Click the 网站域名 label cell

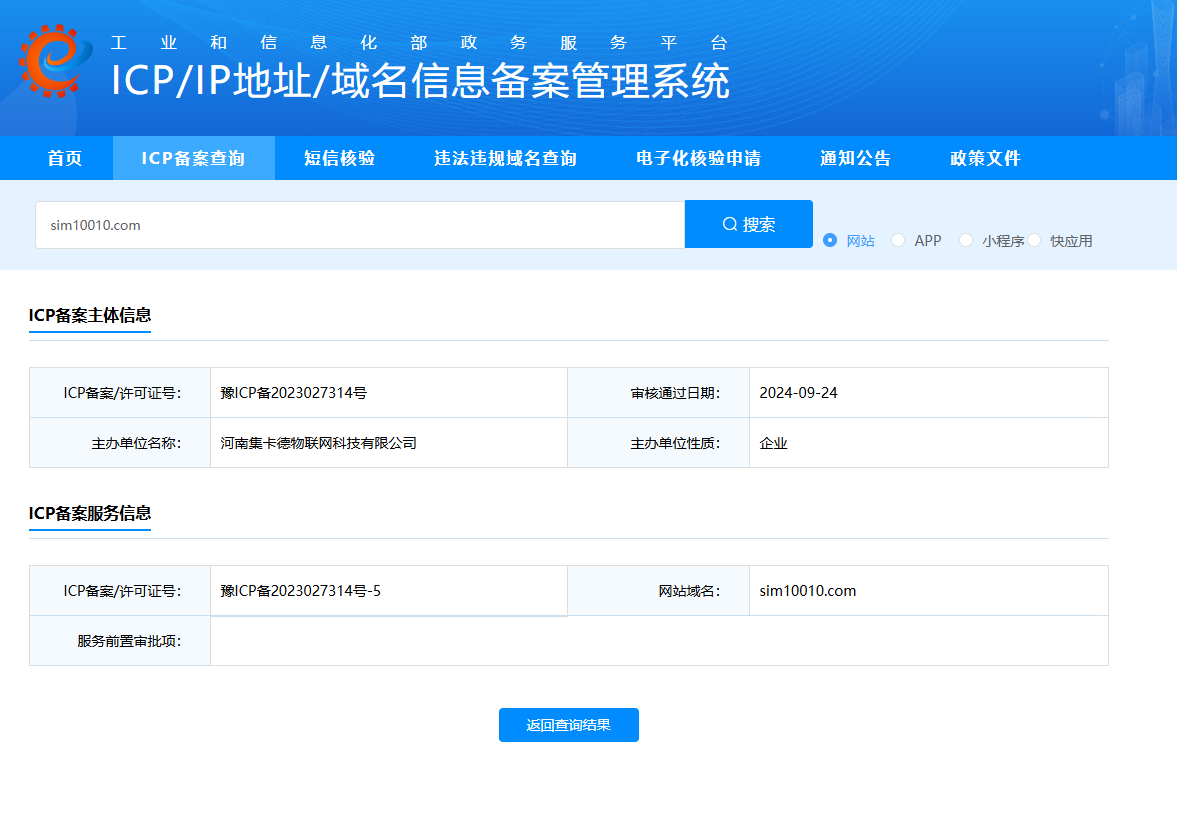[x=658, y=591]
